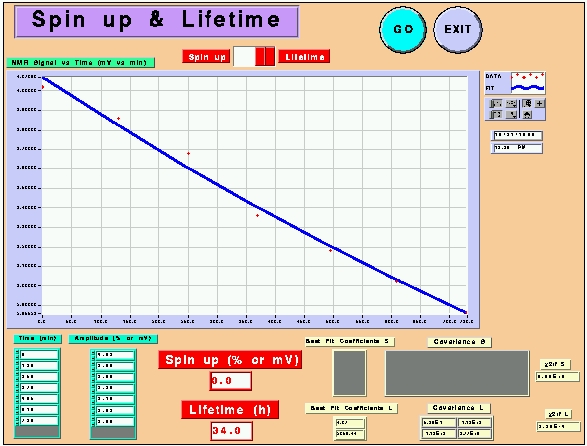Click the Spin up label beside the switch
Image resolution: width=587 pixels, height=446 pixels.
pos(206,57)
